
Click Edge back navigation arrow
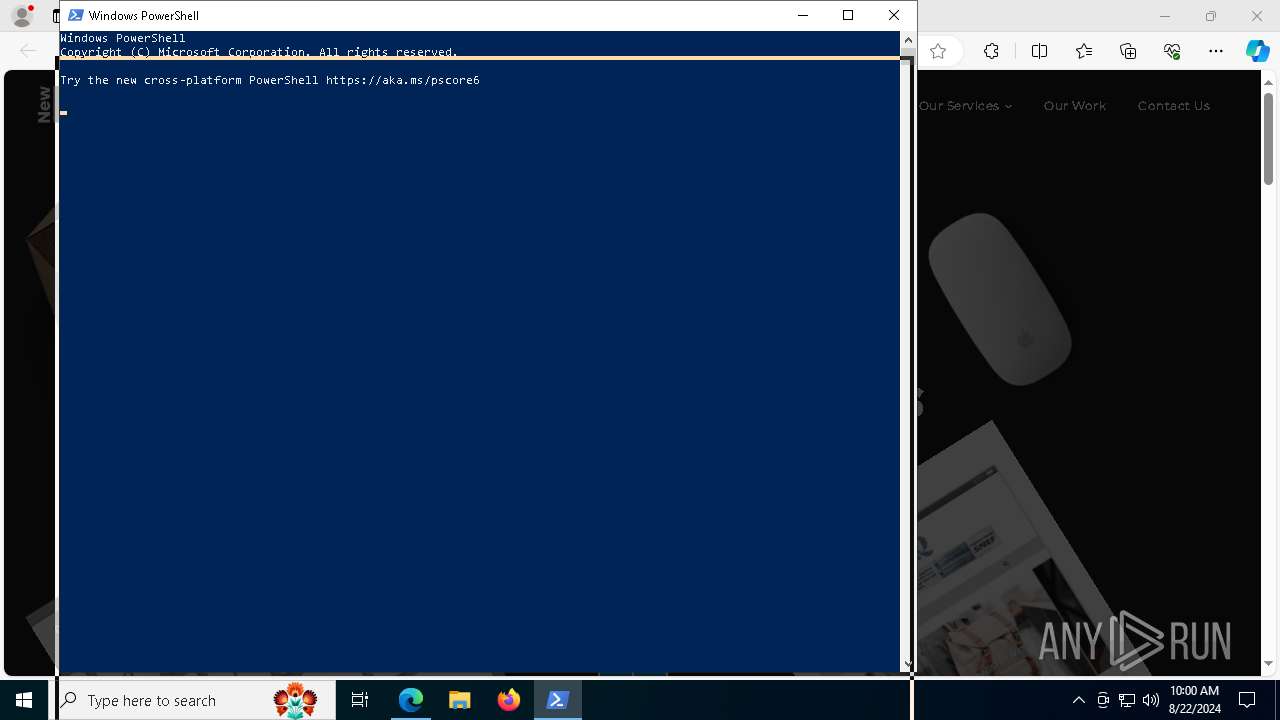click(x=28, y=51)
